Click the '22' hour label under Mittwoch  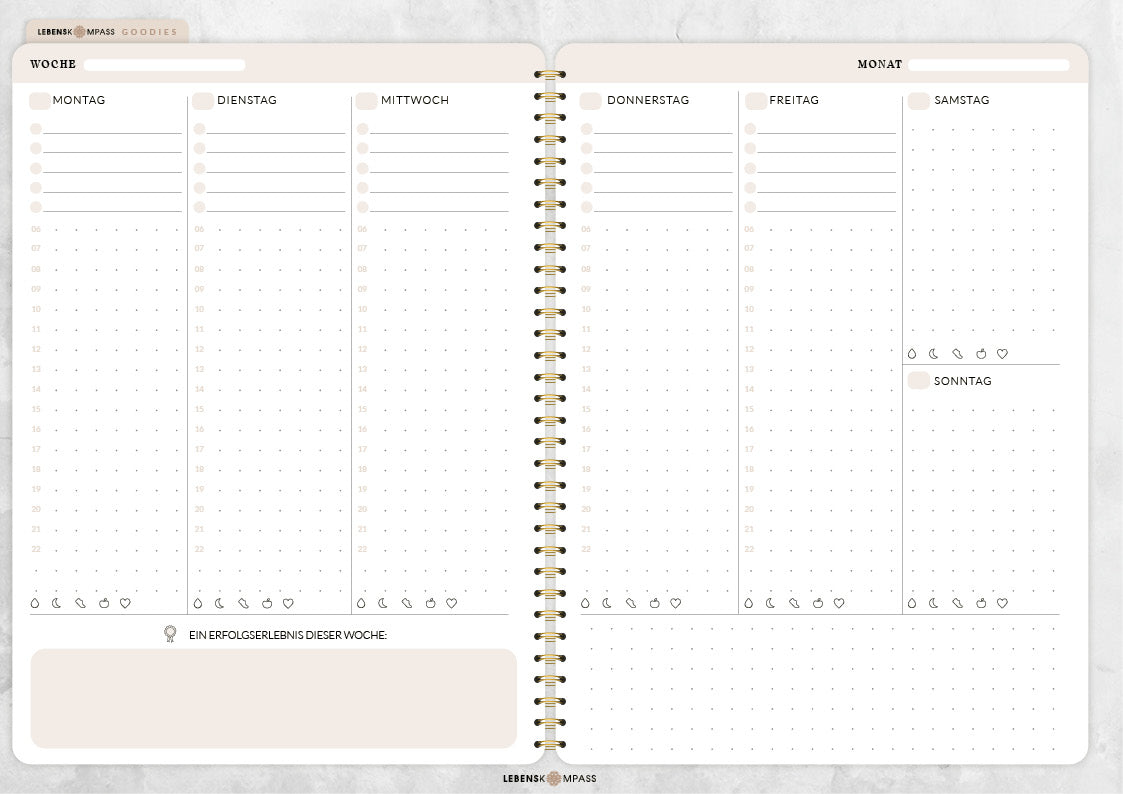(362, 549)
